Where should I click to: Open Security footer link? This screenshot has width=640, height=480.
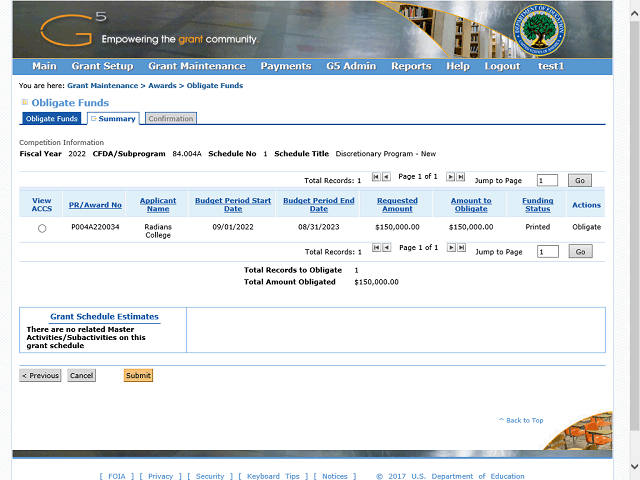[210, 476]
